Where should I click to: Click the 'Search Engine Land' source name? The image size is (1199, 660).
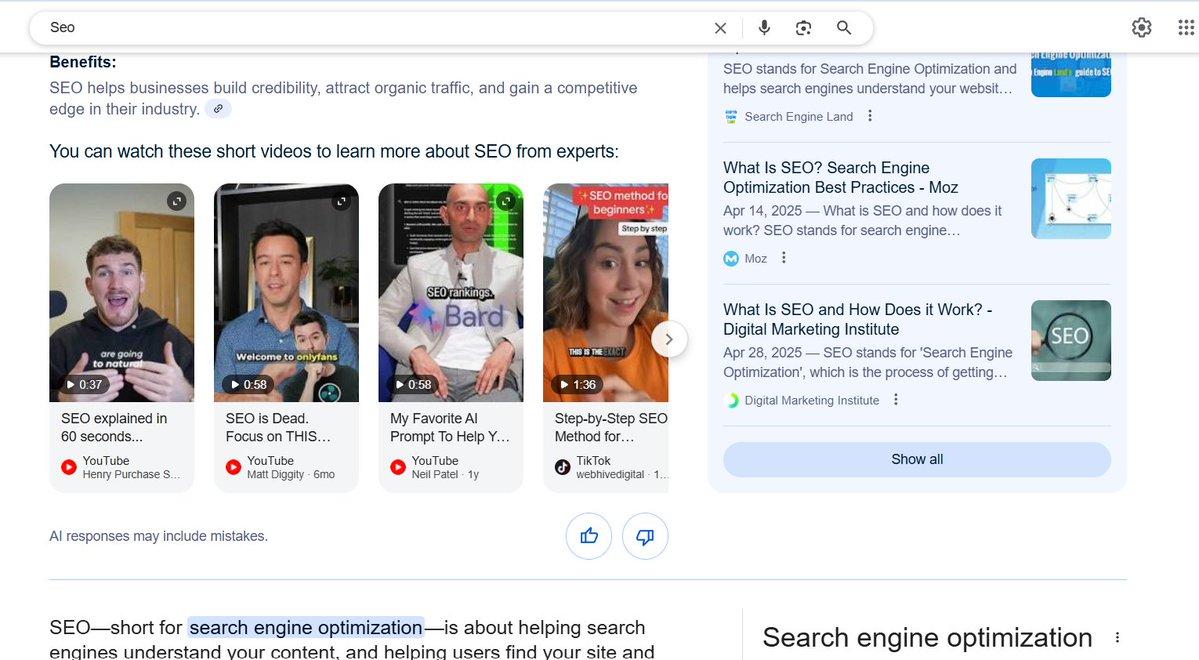click(x=798, y=116)
